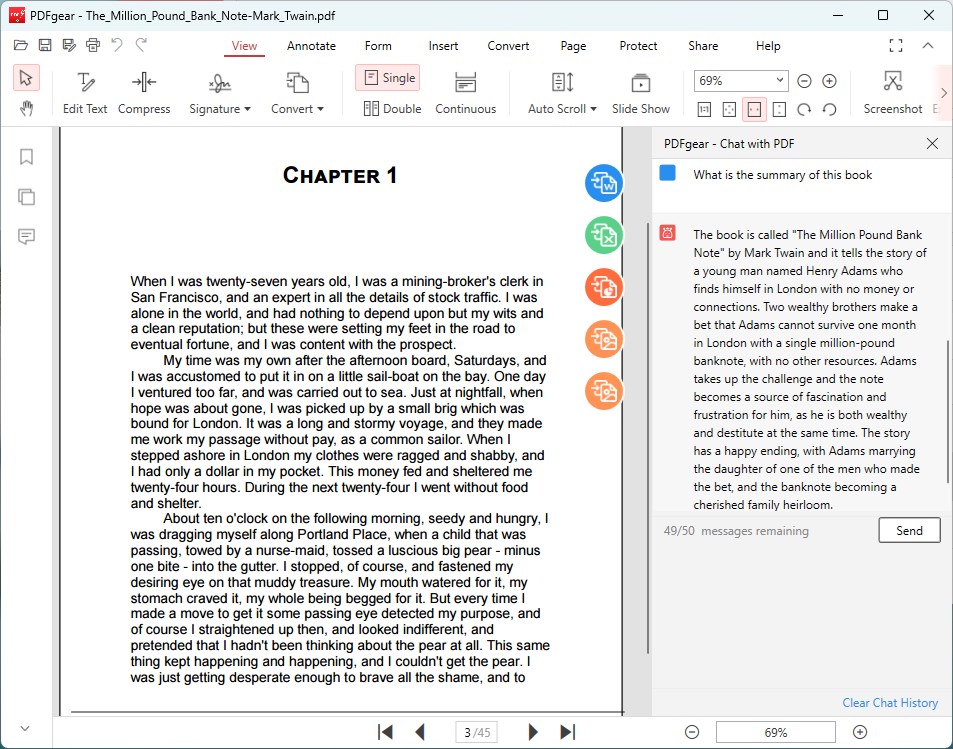This screenshot has height=749, width=953.
Task: Switch to Double page layout
Action: pos(390,109)
